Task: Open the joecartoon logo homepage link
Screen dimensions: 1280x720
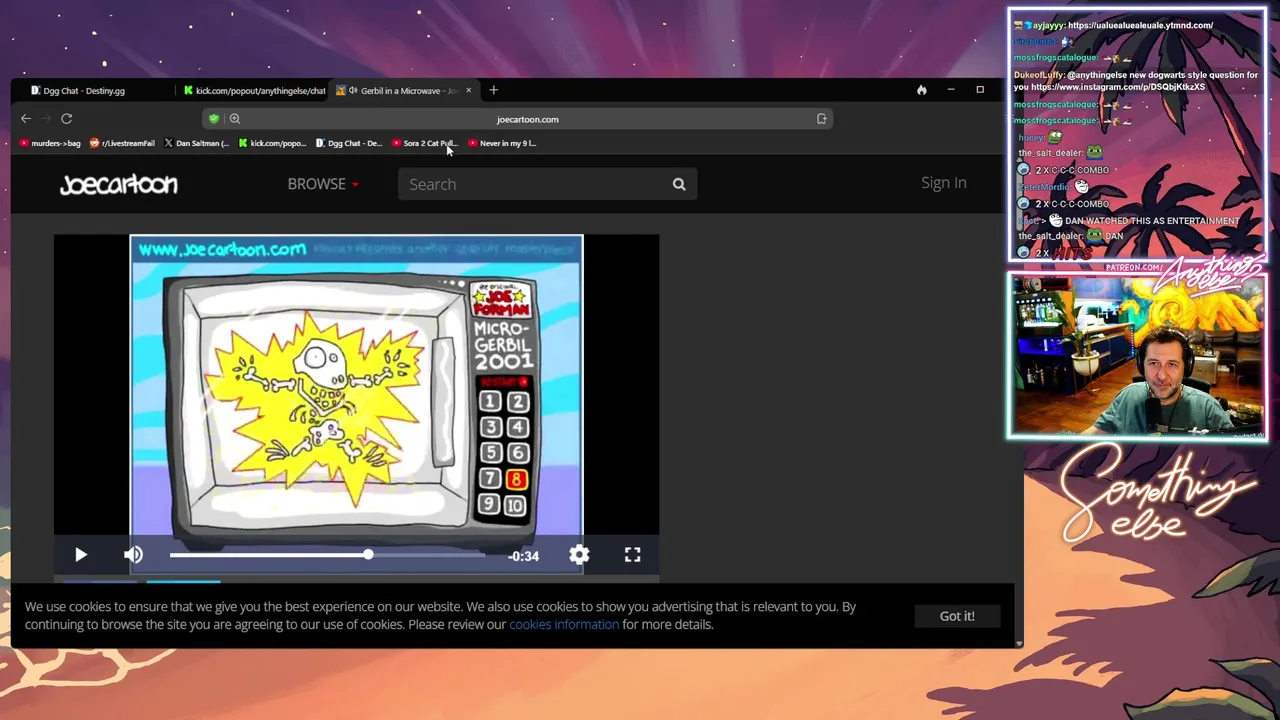Action: [119, 184]
